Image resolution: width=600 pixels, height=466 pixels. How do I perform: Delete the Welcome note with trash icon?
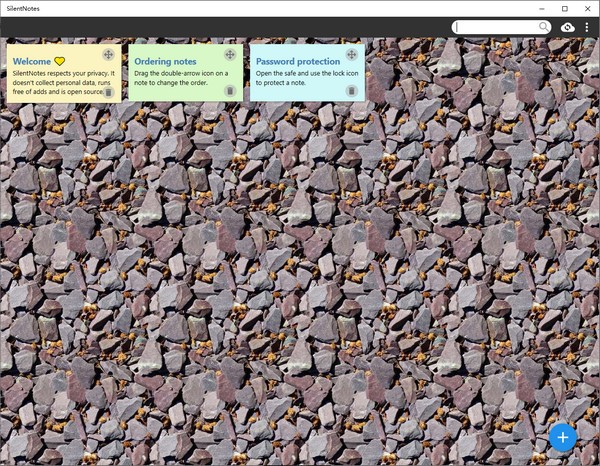pos(108,92)
